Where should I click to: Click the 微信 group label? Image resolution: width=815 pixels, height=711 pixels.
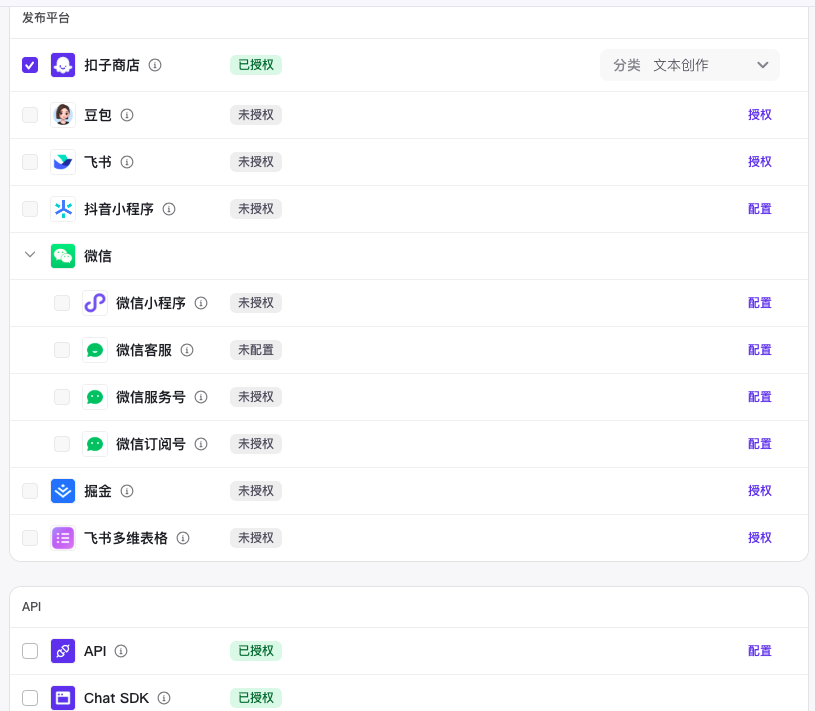click(98, 256)
